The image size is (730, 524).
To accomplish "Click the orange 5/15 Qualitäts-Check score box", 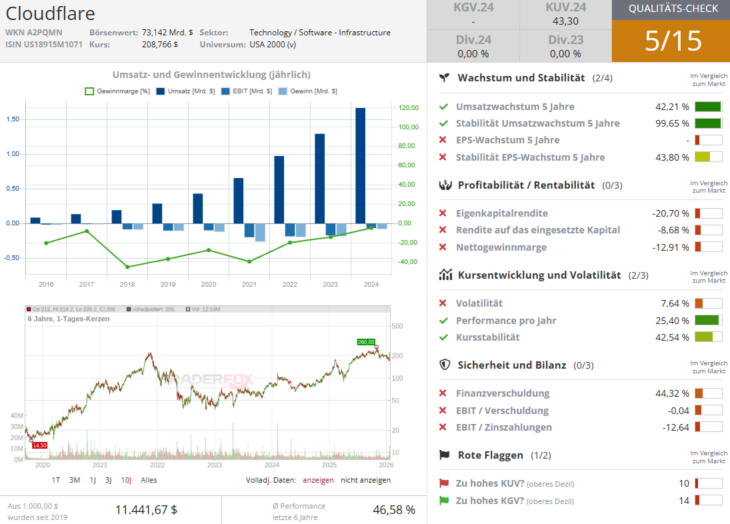I will pyautogui.click(x=670, y=41).
